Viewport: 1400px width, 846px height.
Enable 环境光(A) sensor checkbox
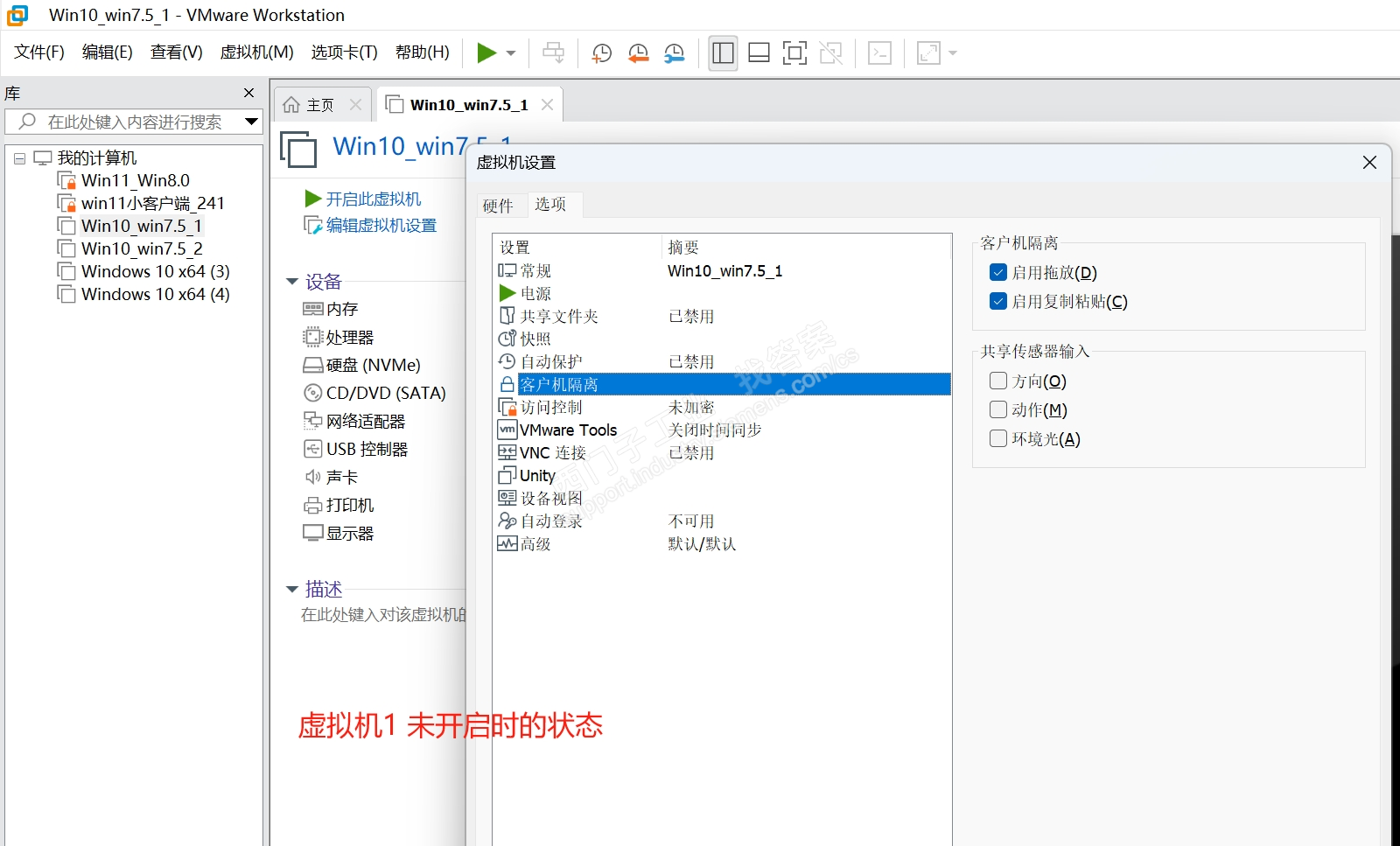coord(998,438)
